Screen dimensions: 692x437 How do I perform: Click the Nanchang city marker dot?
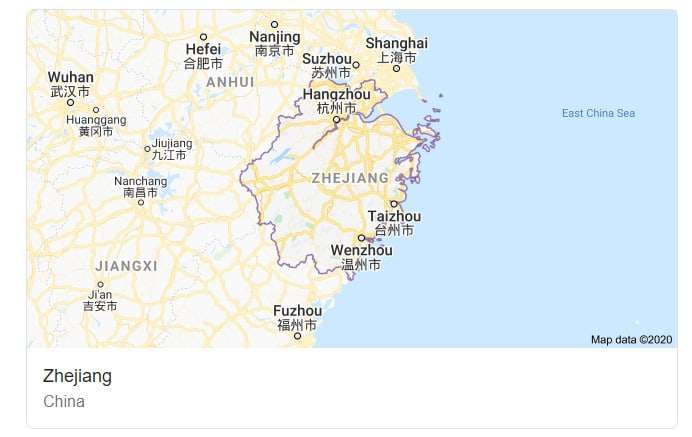click(x=141, y=203)
